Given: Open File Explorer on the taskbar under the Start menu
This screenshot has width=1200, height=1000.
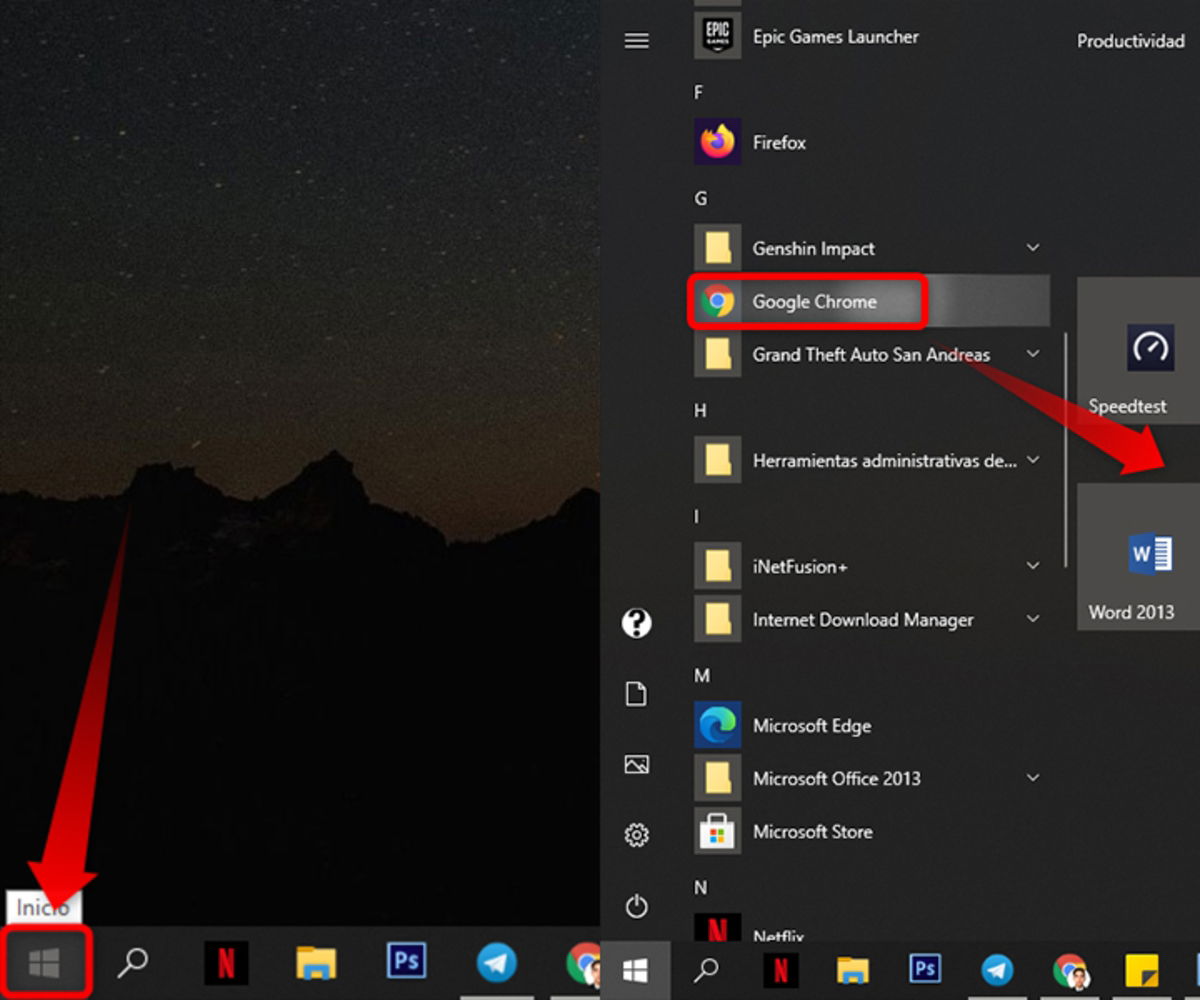Looking at the screenshot, I should pyautogui.click(x=853, y=969).
